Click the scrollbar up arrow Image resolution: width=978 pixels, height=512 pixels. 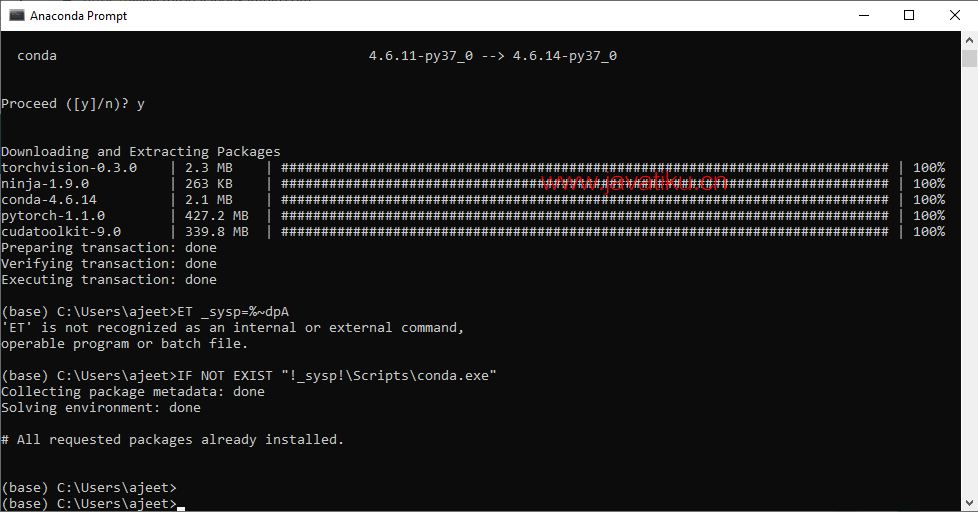[x=969, y=40]
